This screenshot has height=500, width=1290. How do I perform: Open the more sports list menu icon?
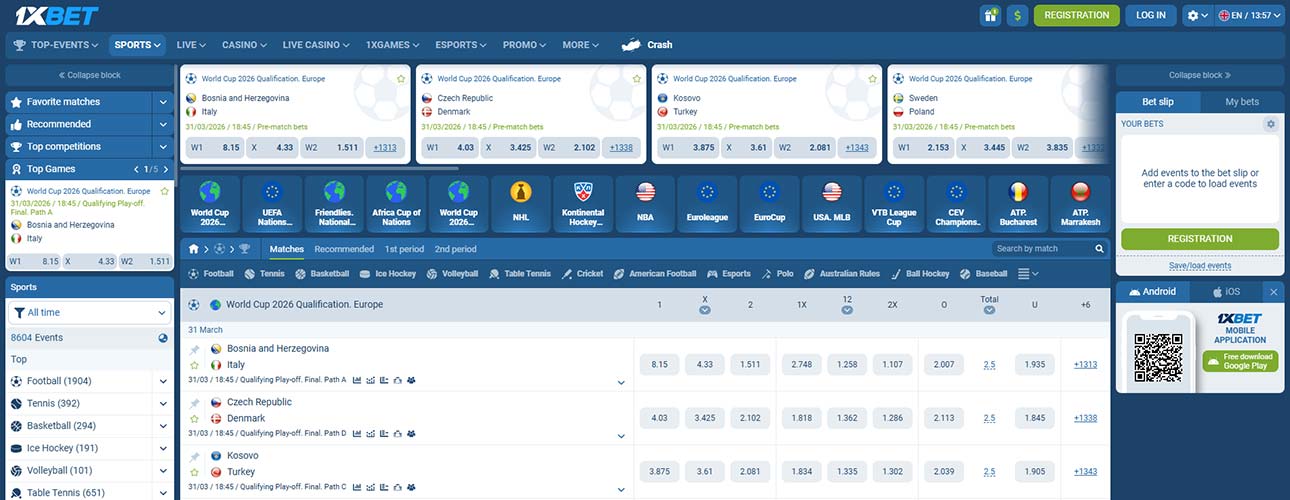[x=1028, y=273]
